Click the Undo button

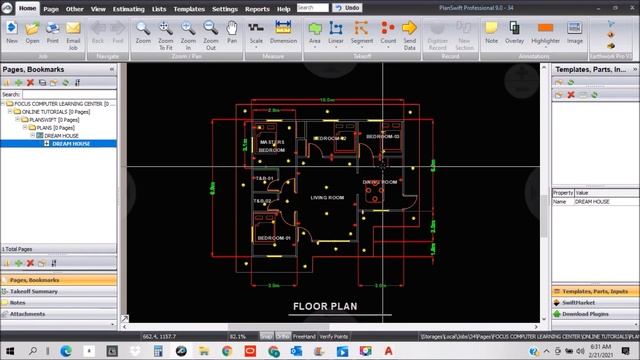(347, 8)
